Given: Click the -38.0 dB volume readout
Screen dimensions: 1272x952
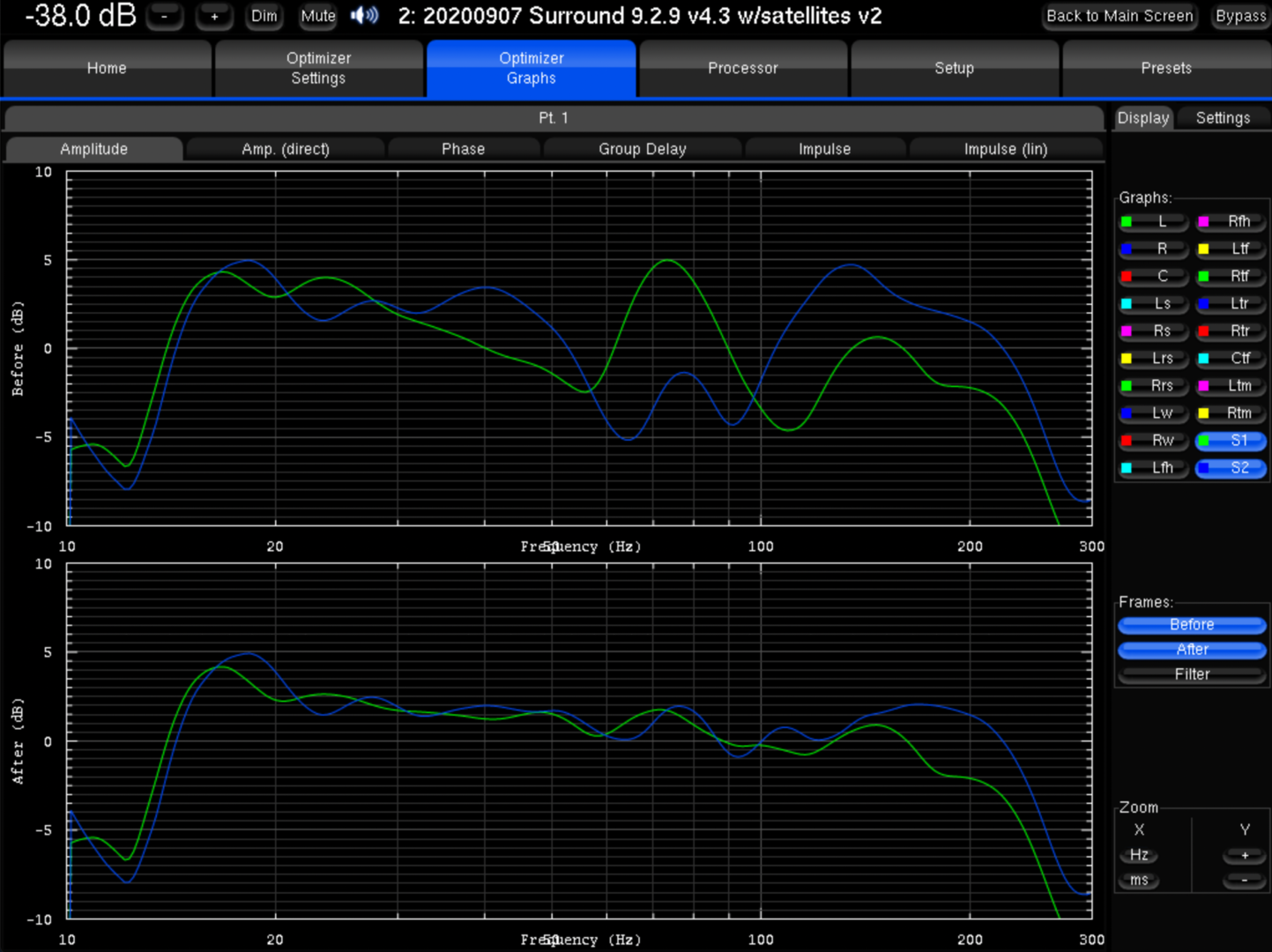Looking at the screenshot, I should pyautogui.click(x=80, y=15).
